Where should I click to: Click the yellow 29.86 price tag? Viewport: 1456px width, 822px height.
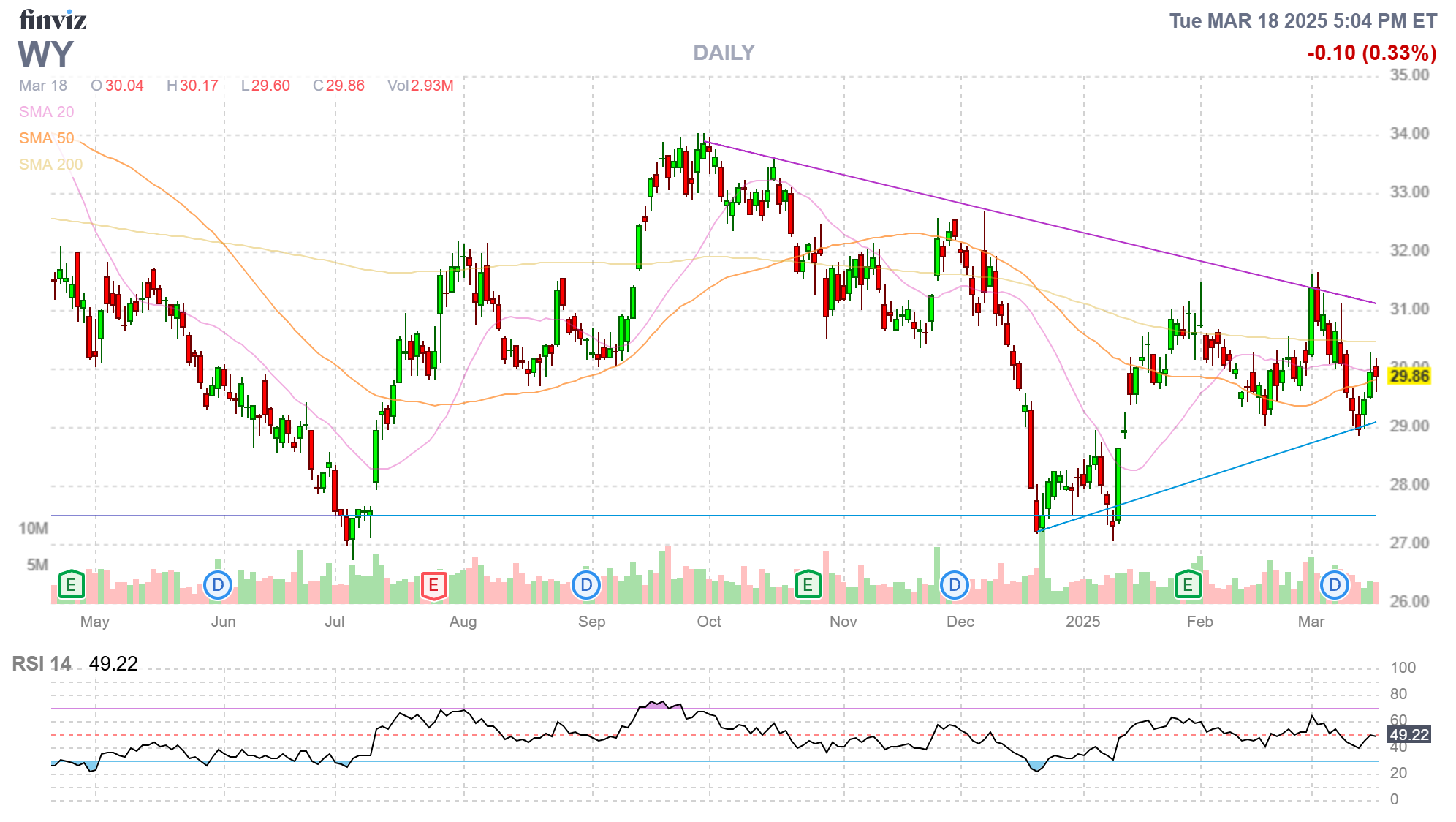(1408, 377)
